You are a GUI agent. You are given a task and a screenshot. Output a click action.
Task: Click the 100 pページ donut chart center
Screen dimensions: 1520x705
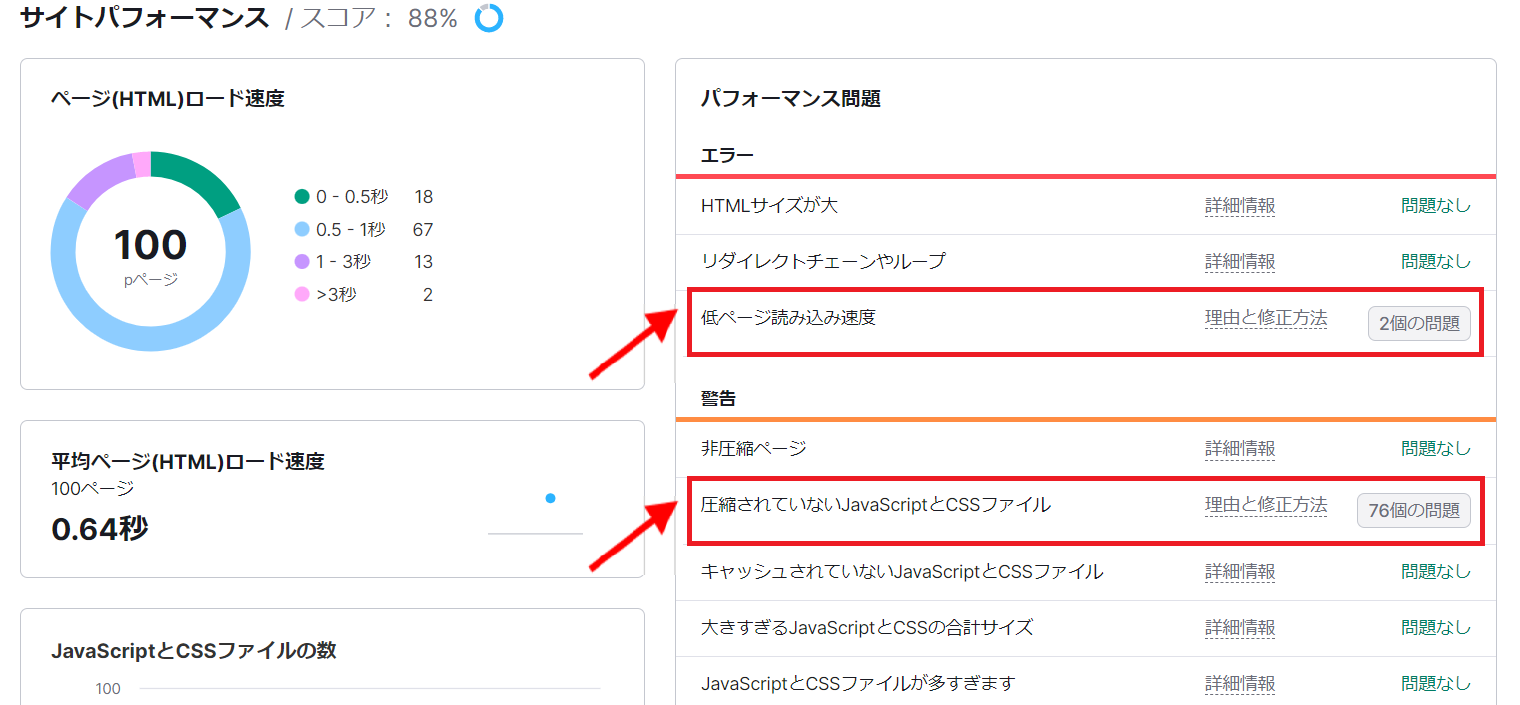point(150,252)
